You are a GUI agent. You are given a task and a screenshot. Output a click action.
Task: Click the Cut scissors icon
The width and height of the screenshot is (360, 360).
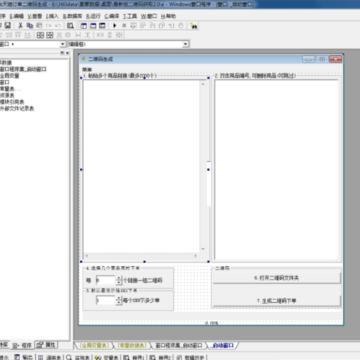pos(20,25)
